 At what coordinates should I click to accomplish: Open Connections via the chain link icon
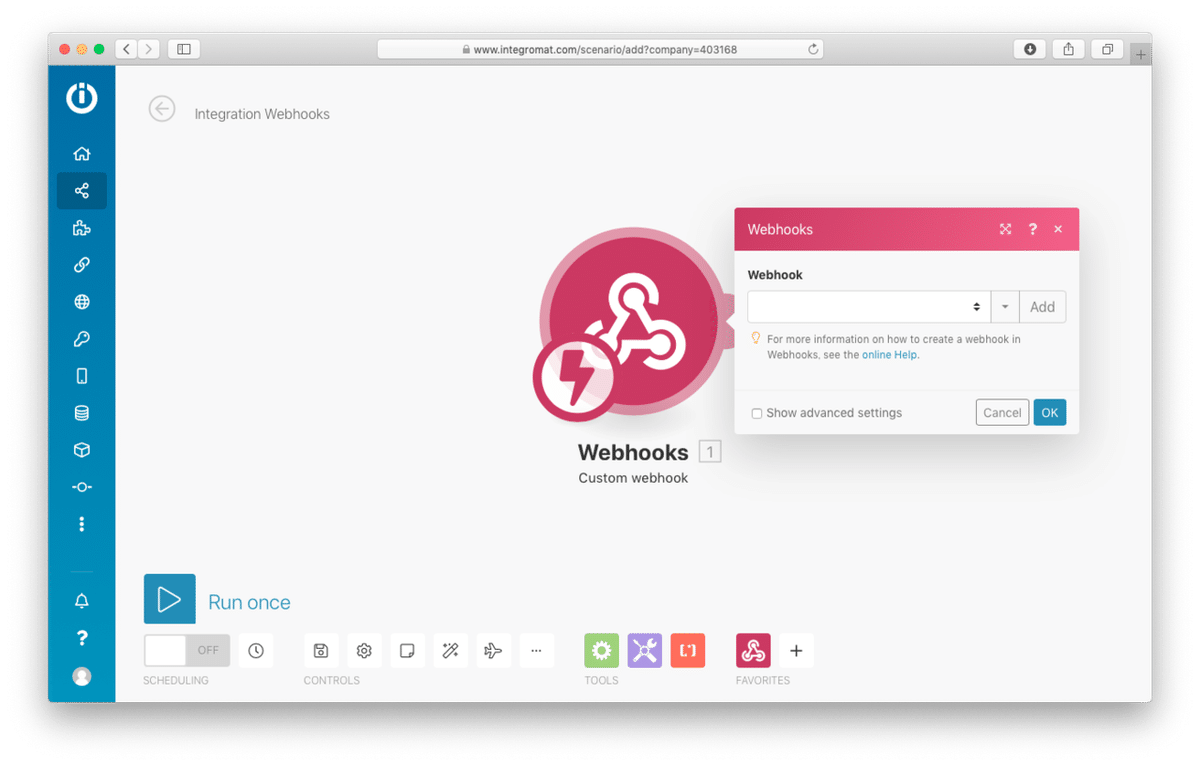81,264
